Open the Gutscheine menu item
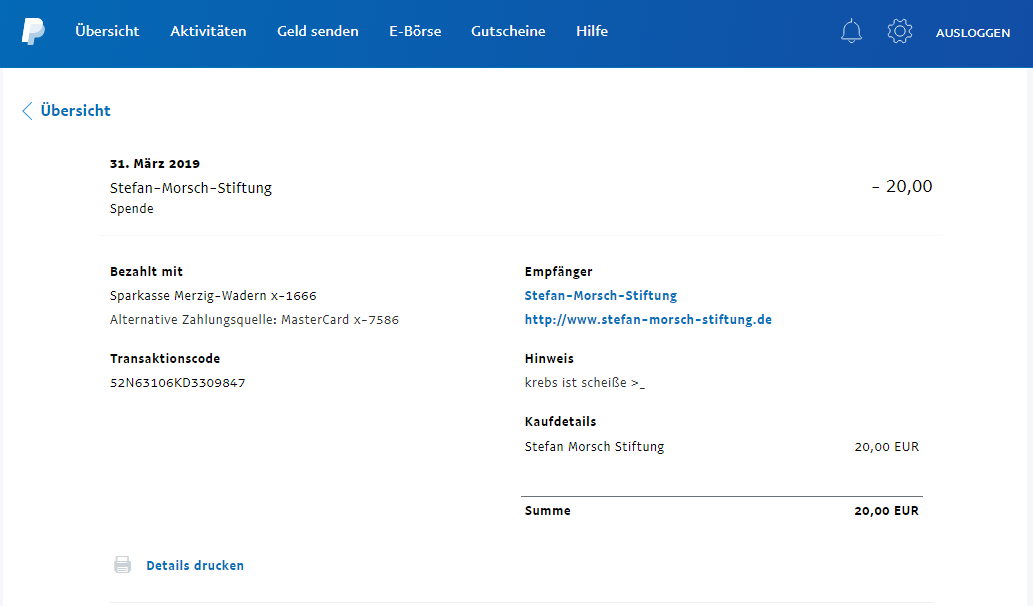Viewport: 1033px width, 606px height. click(508, 31)
